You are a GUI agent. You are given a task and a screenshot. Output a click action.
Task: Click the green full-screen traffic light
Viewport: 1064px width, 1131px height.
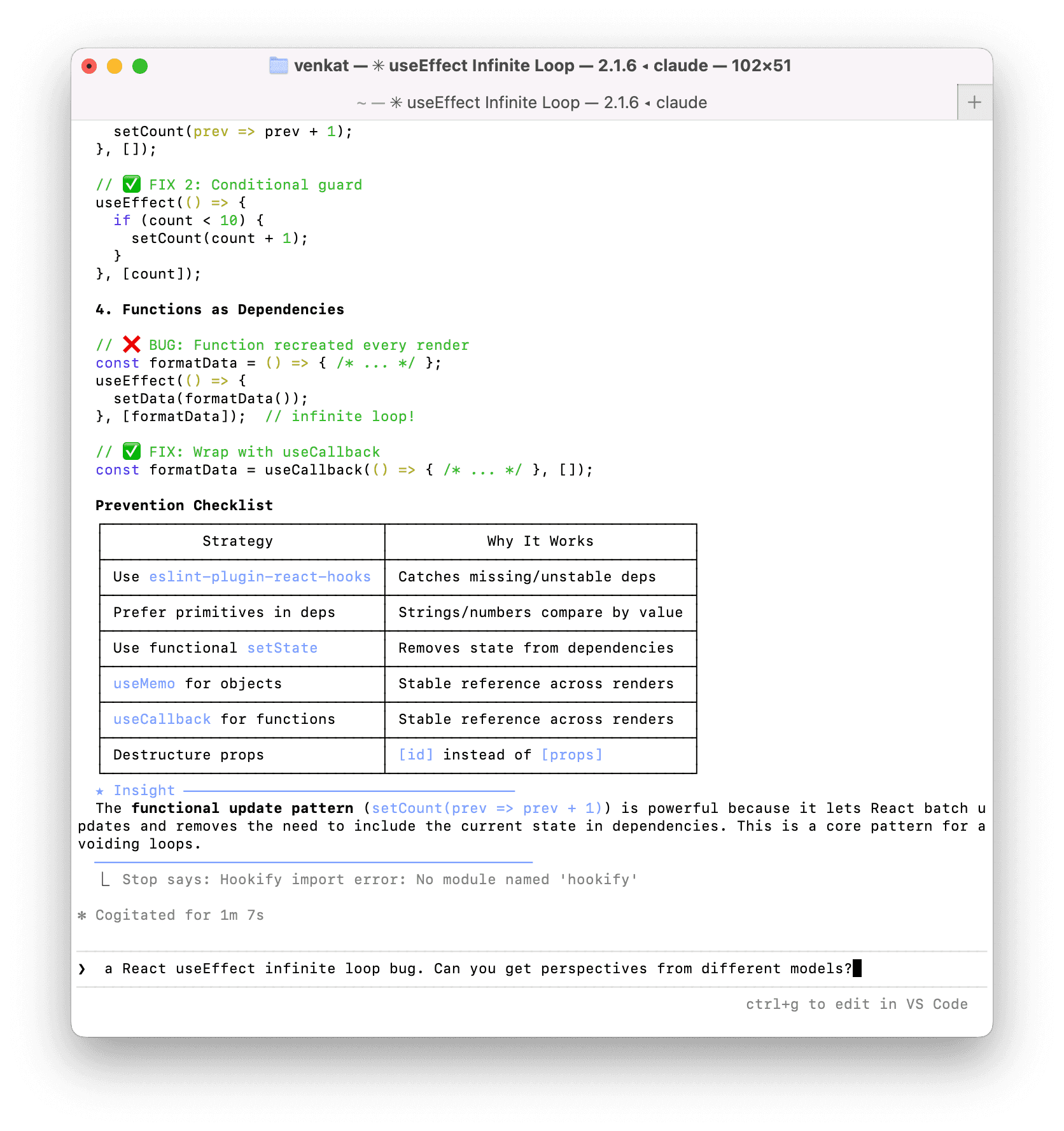click(x=141, y=66)
